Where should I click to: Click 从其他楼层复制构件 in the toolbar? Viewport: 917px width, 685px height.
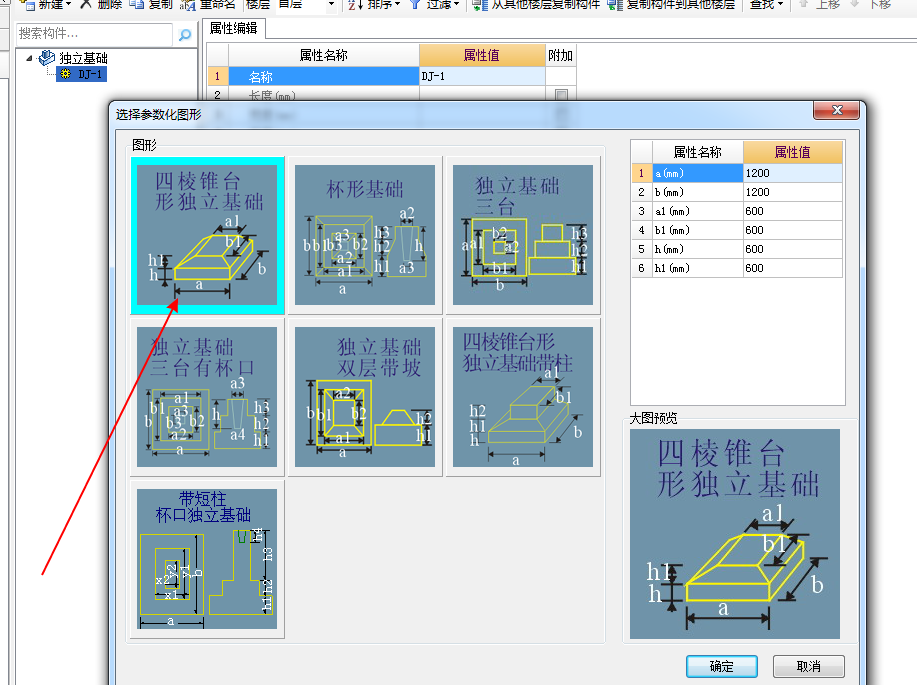click(536, 5)
